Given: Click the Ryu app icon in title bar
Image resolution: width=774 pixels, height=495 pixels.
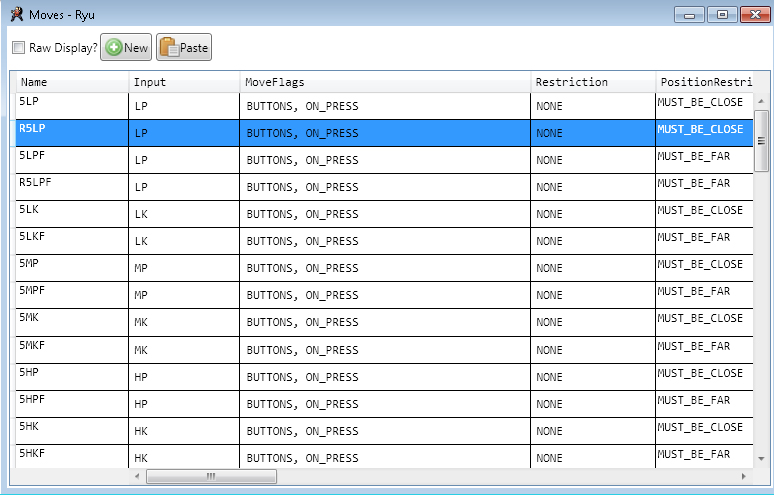Looking at the screenshot, I should [17, 14].
